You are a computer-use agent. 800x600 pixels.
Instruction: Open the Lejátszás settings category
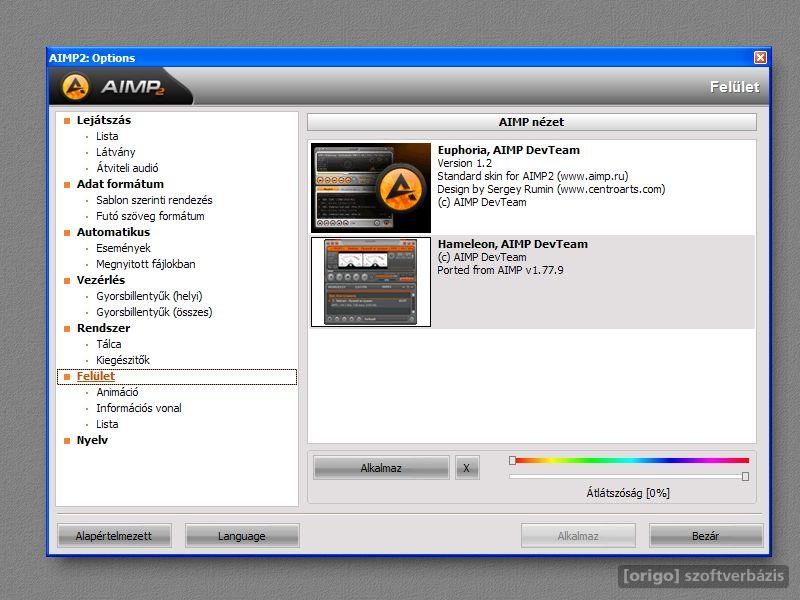(104, 120)
